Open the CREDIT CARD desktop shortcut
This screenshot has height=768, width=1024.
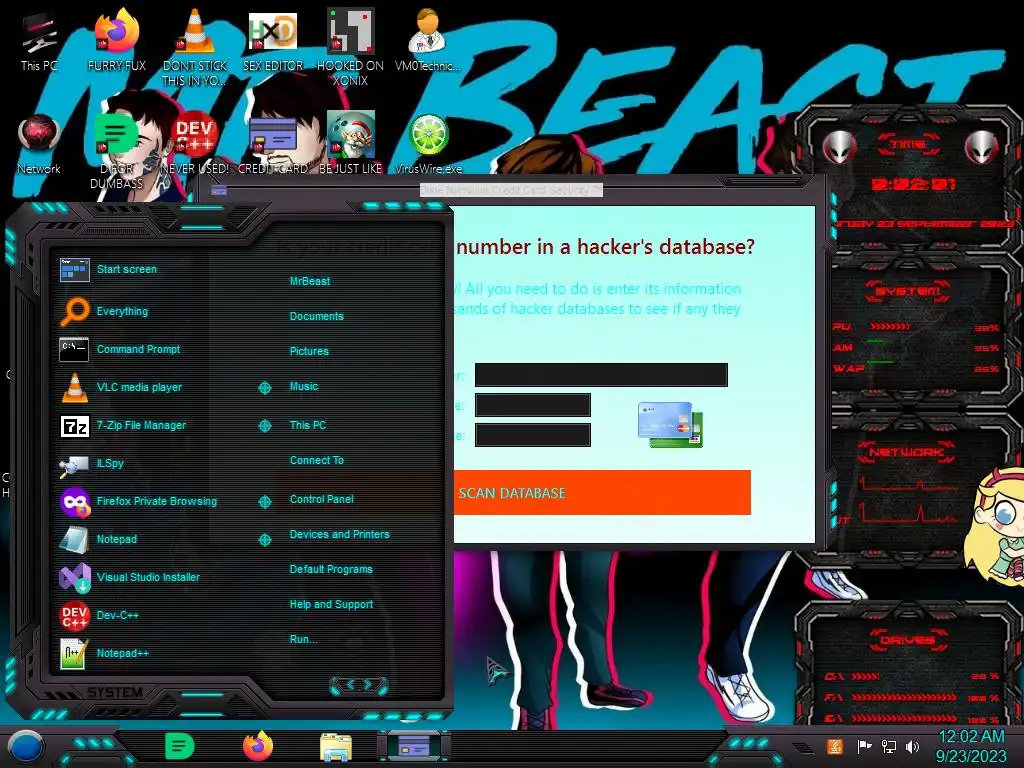(x=273, y=144)
